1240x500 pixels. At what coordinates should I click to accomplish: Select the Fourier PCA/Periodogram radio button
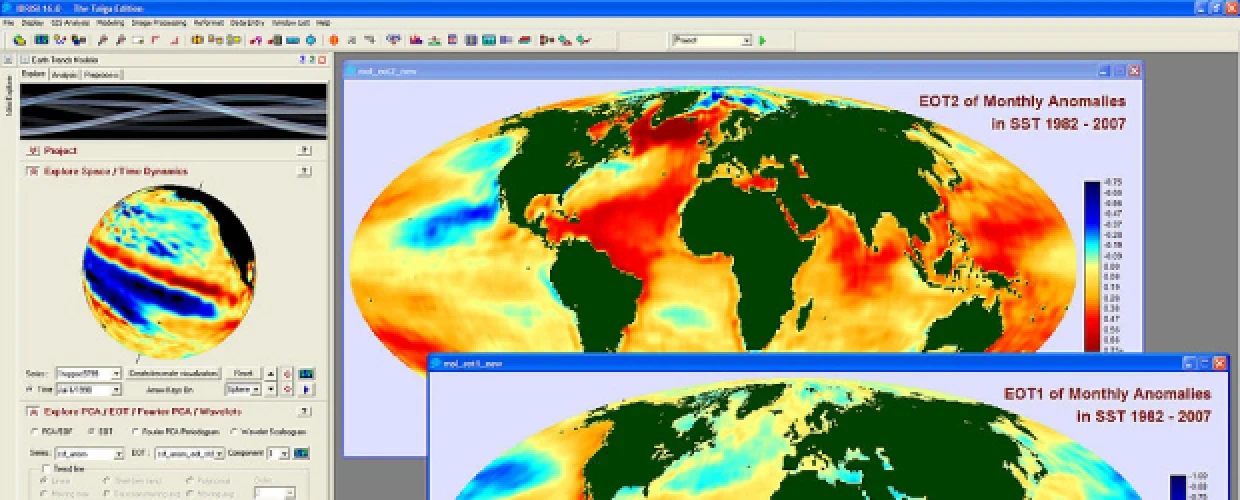coord(136,431)
